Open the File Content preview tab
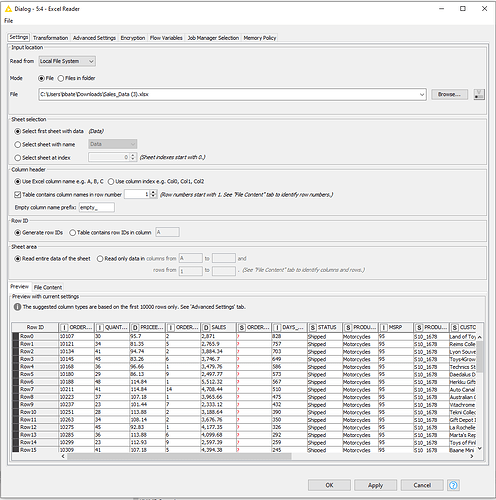This screenshot has width=496, height=500. pos(48,287)
